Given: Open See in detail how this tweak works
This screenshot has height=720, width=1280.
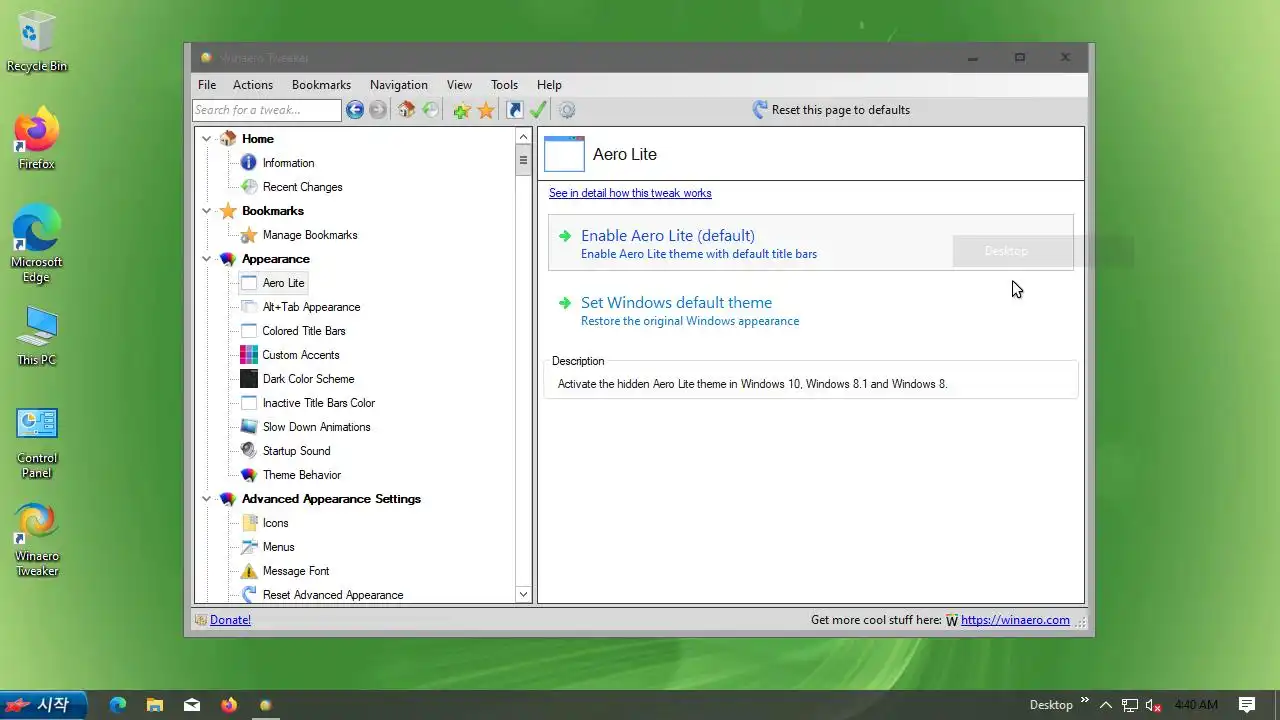Looking at the screenshot, I should [x=630, y=193].
